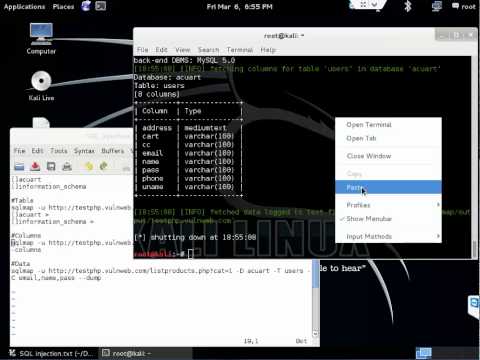The image size is (480, 360).
Task: Open gVim Syntax menu
Action: click(x=84, y=151)
